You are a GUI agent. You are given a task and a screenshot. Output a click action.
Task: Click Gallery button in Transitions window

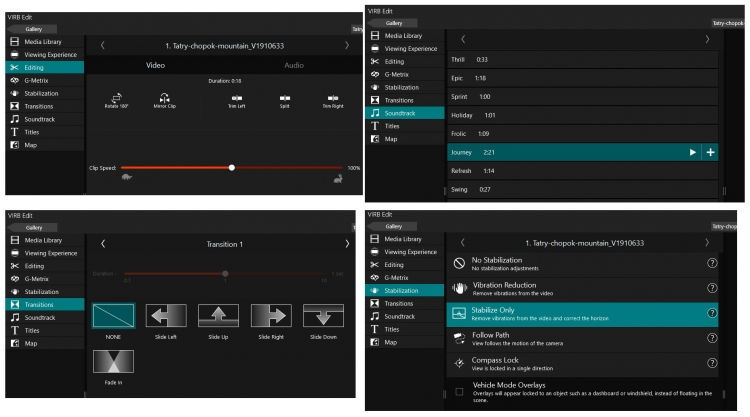(x=33, y=228)
